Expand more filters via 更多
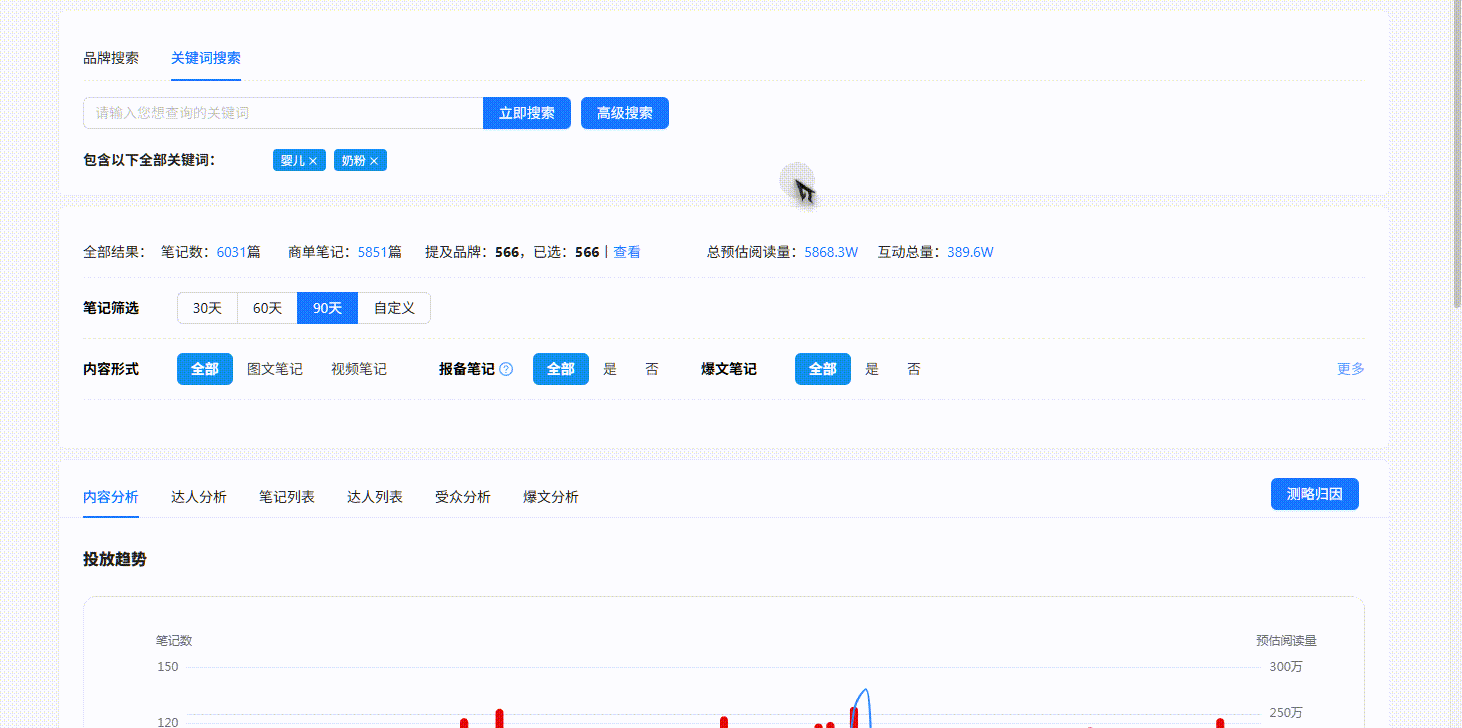This screenshot has height=728, width=1462. [1350, 369]
